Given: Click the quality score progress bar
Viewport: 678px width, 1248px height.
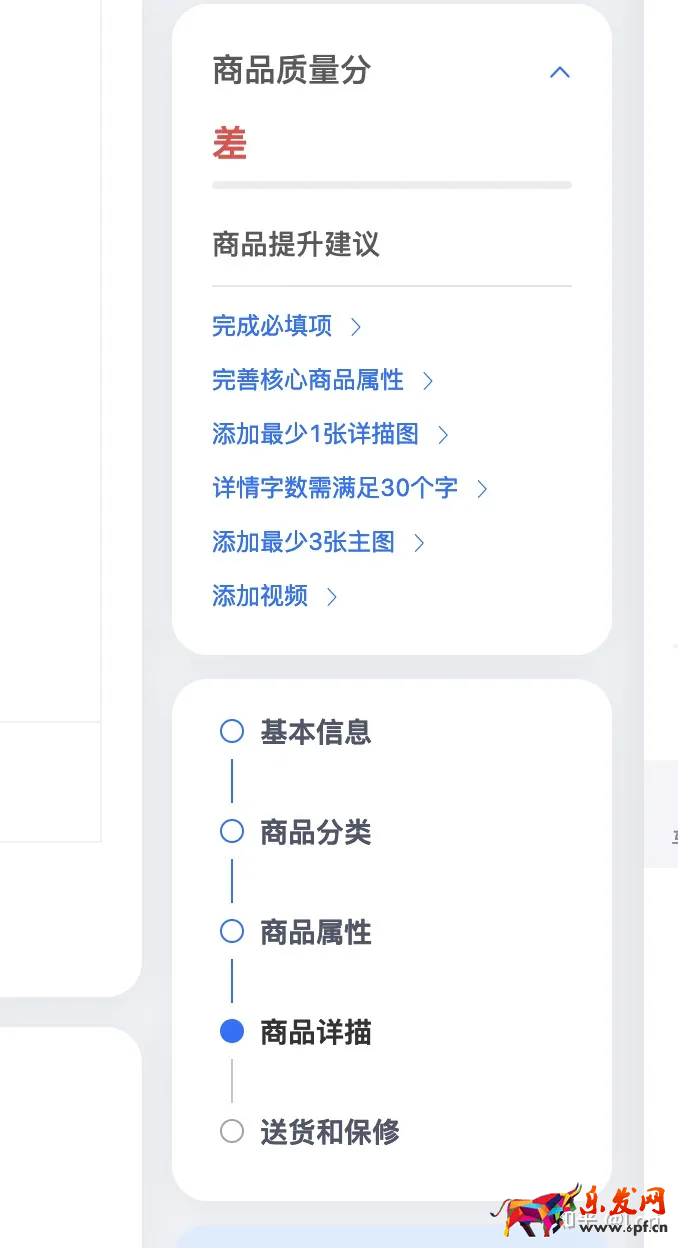Looking at the screenshot, I should 392,185.
